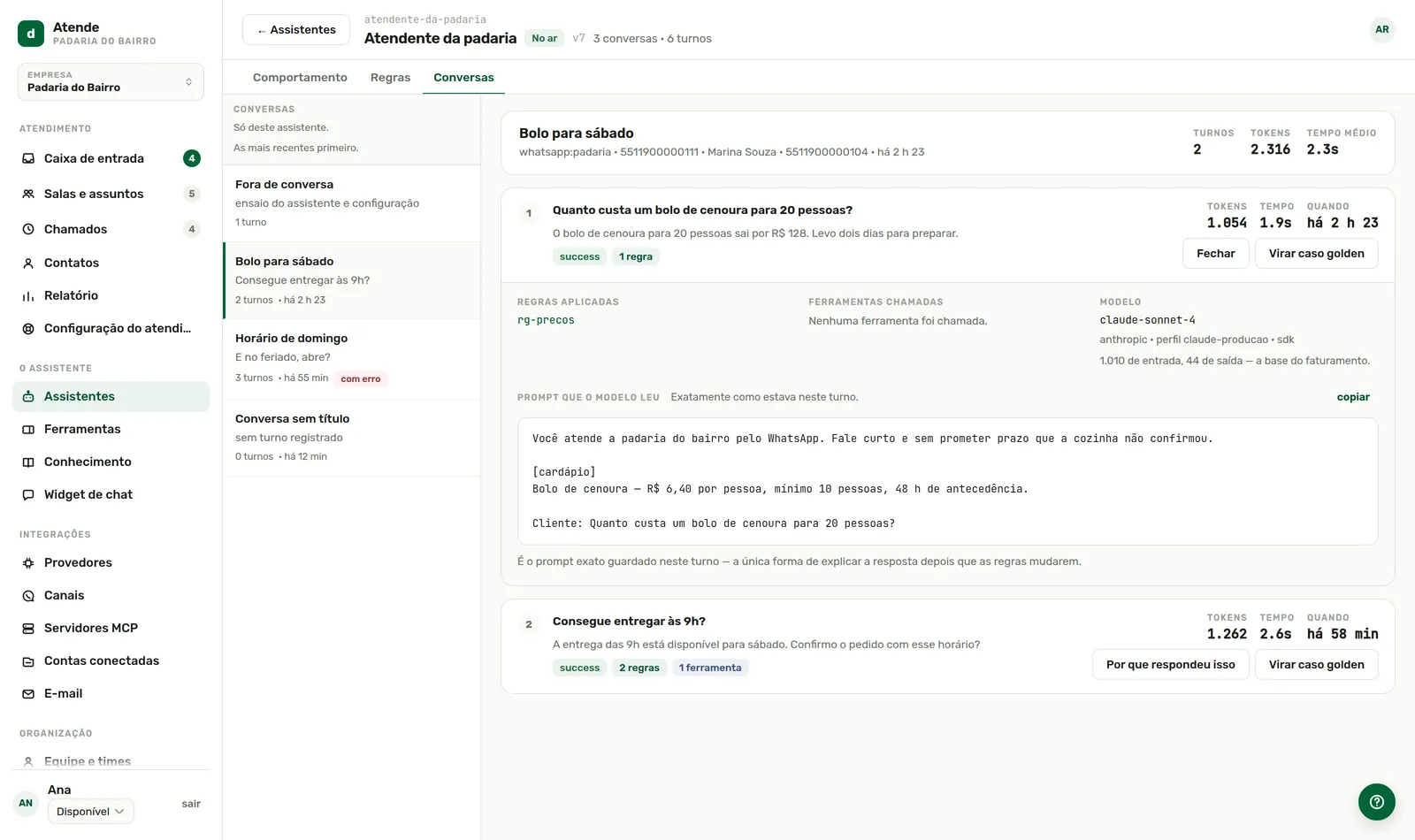The width and height of the screenshot is (1415, 840).
Task: Expand the Empresa Padaria do Bairro selector
Action: click(x=111, y=81)
